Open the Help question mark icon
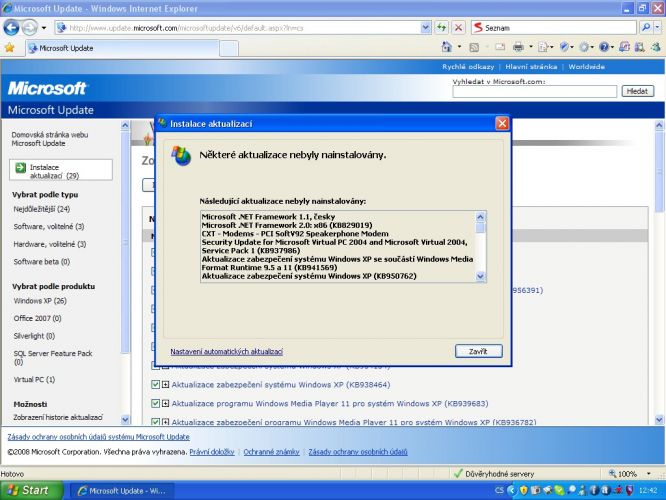The image size is (666, 500). (605, 47)
